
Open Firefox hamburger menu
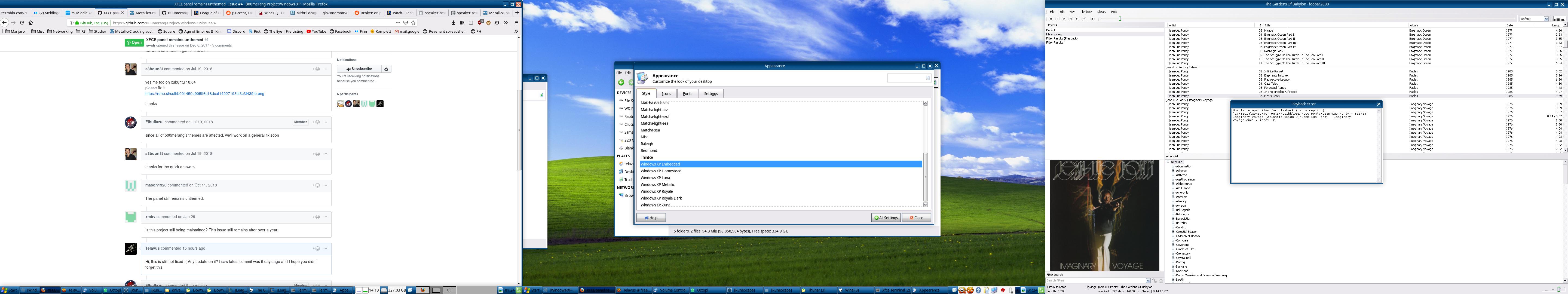click(517, 23)
